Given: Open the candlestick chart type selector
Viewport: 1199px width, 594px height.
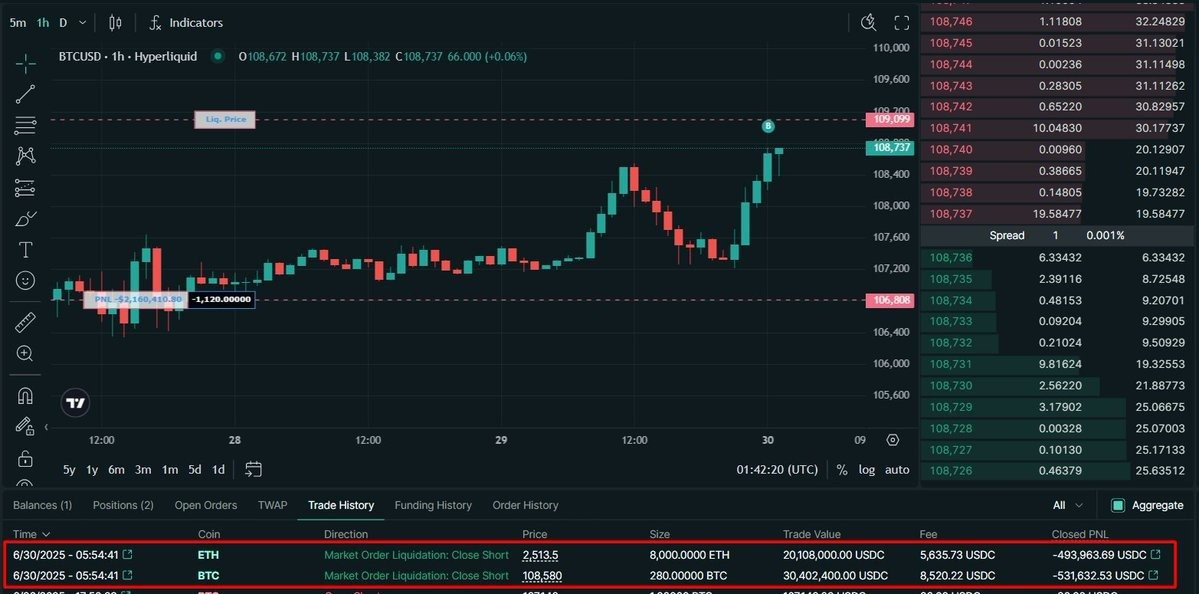Looking at the screenshot, I should pos(115,23).
